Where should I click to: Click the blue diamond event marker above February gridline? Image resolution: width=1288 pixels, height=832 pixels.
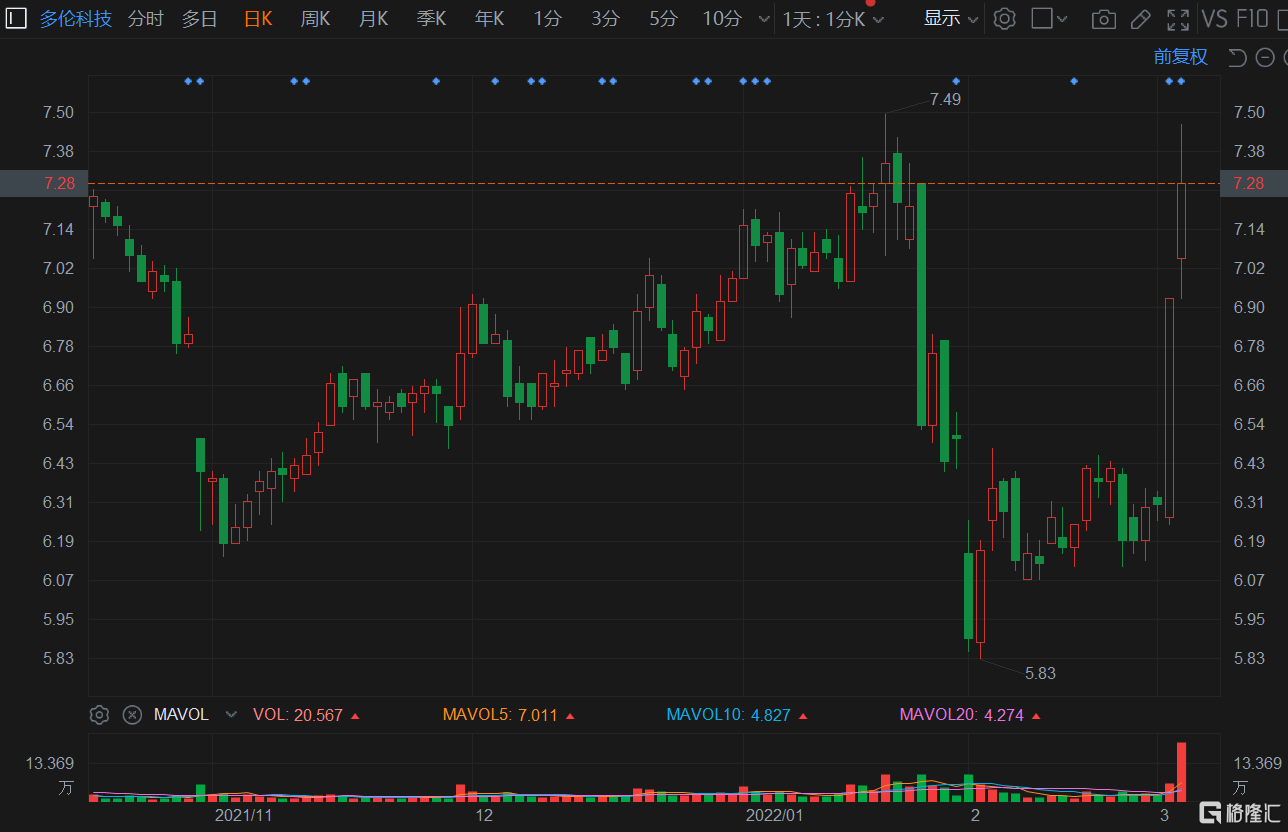click(956, 81)
